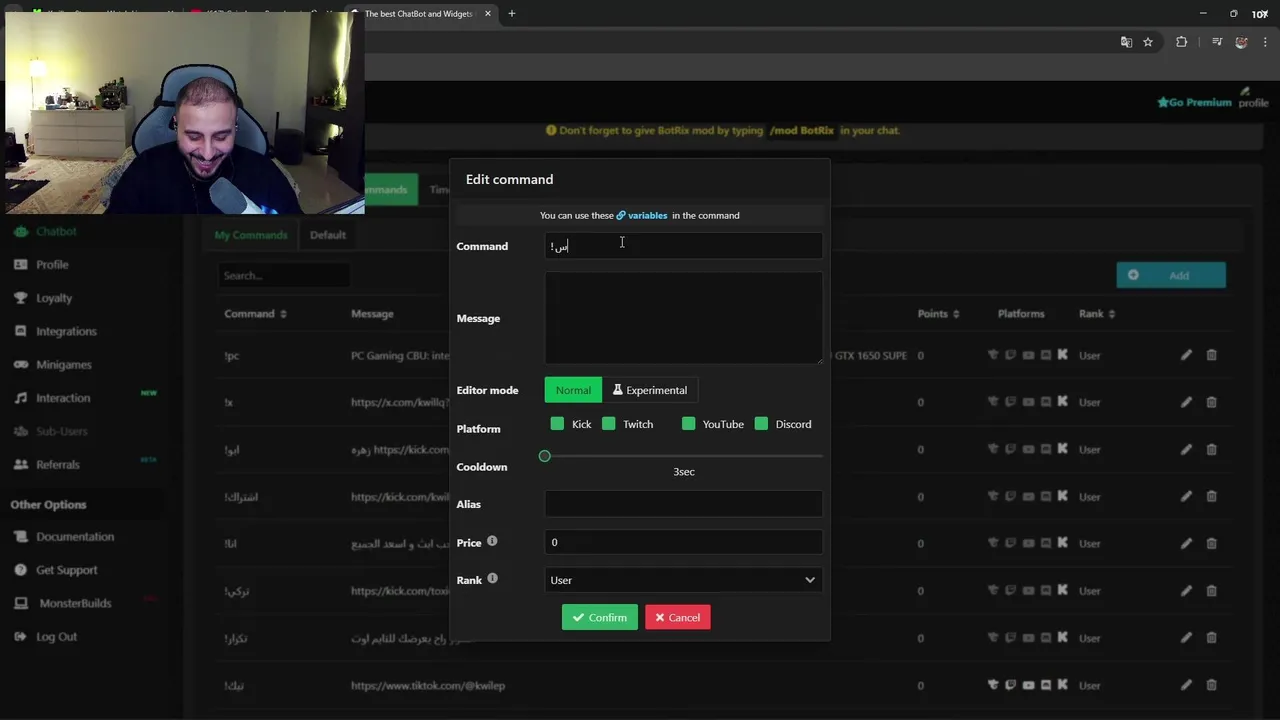Click the Price info icon
This screenshot has height=720, width=1280.
[492, 541]
